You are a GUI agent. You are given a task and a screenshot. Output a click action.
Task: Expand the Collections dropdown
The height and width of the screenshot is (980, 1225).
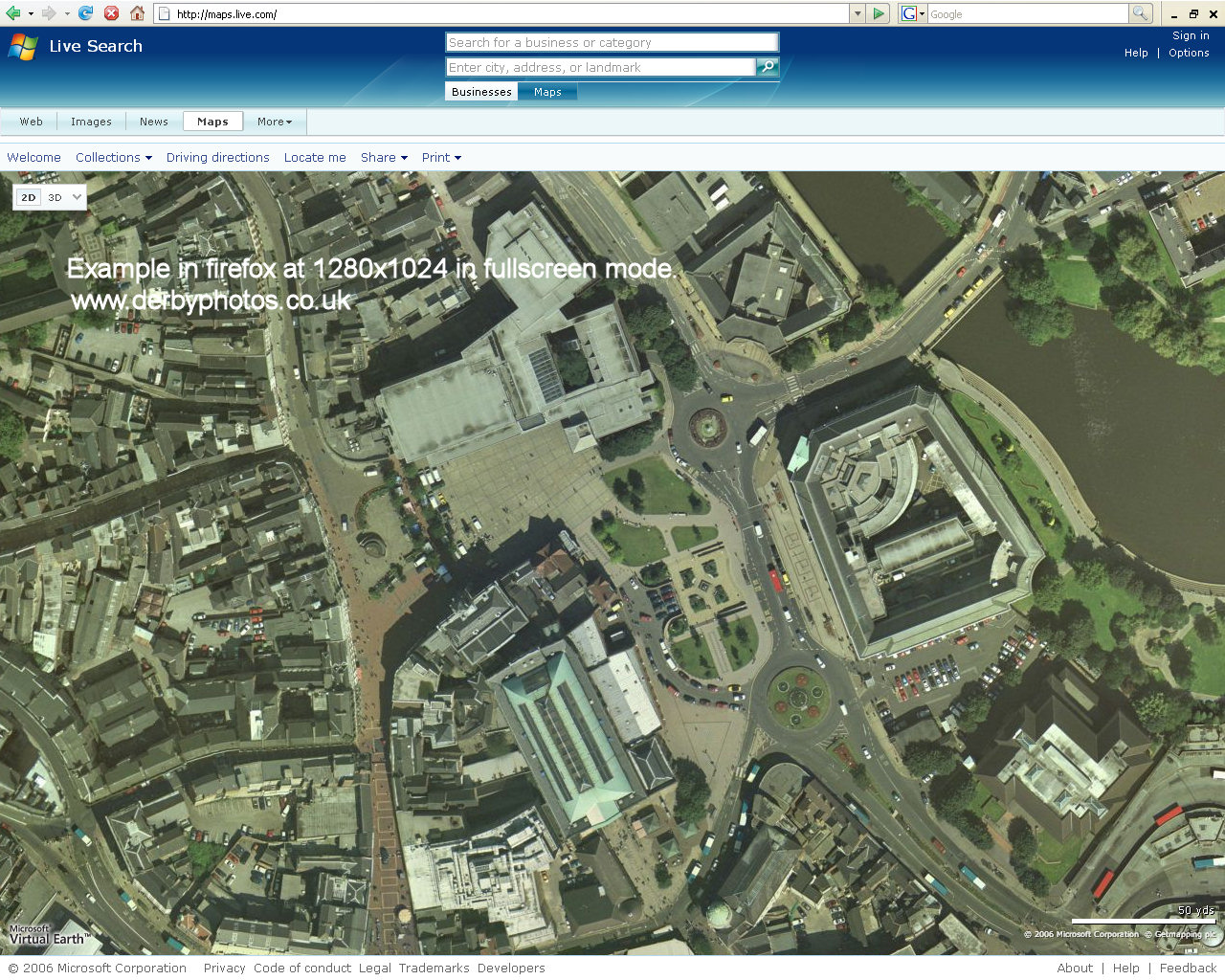click(113, 157)
